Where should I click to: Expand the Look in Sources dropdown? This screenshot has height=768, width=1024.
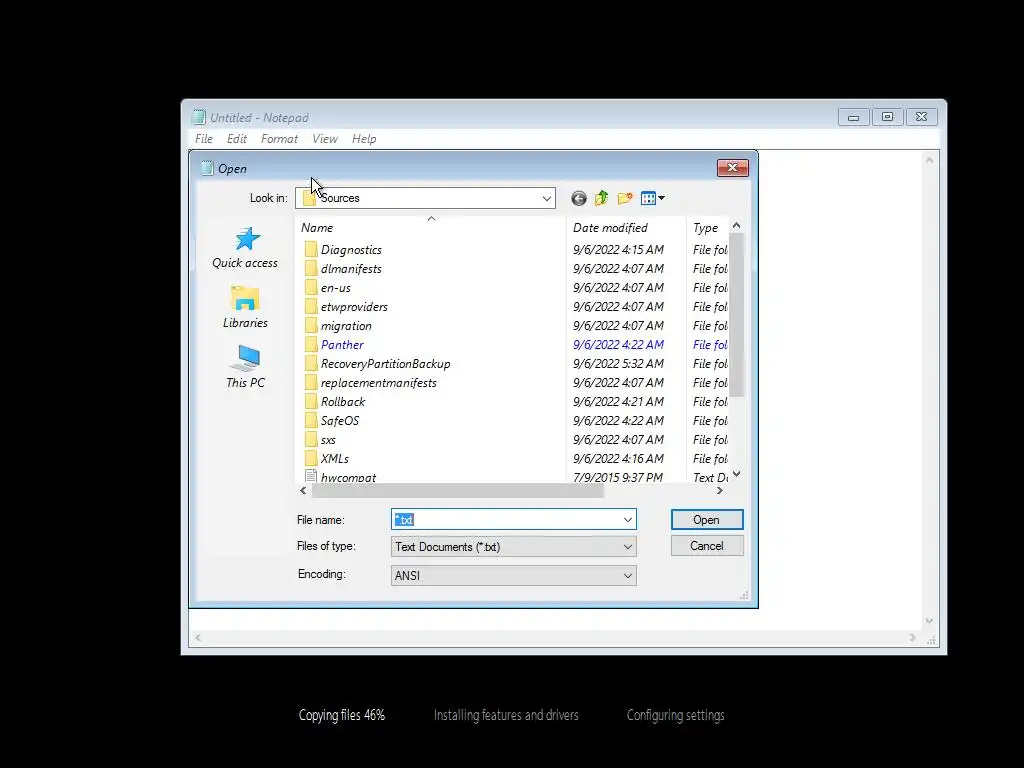point(547,199)
